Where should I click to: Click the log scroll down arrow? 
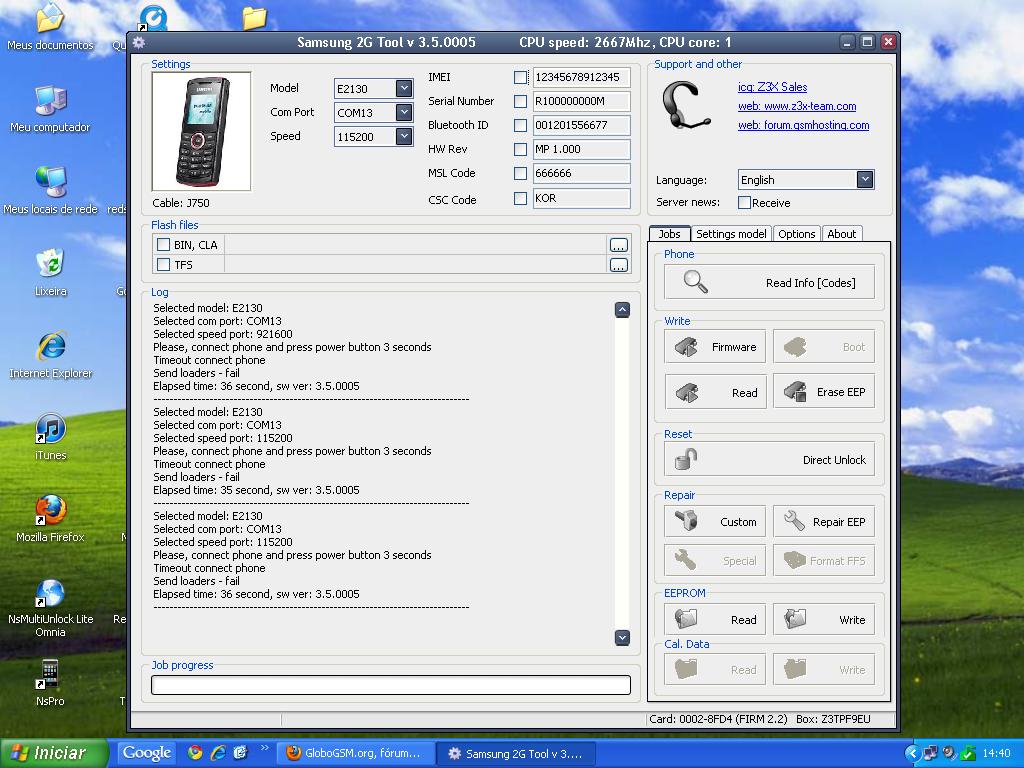click(622, 637)
